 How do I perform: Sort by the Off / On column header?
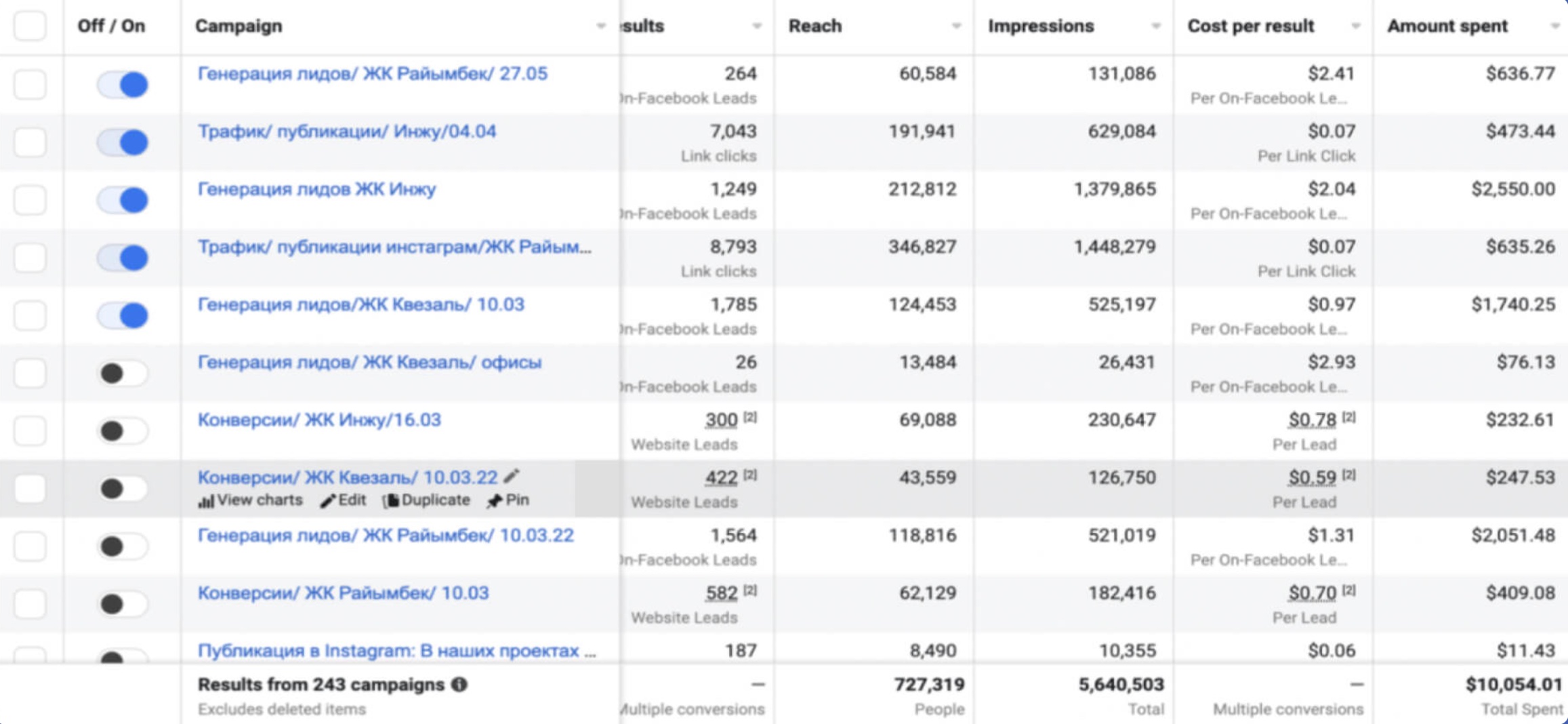(111, 26)
